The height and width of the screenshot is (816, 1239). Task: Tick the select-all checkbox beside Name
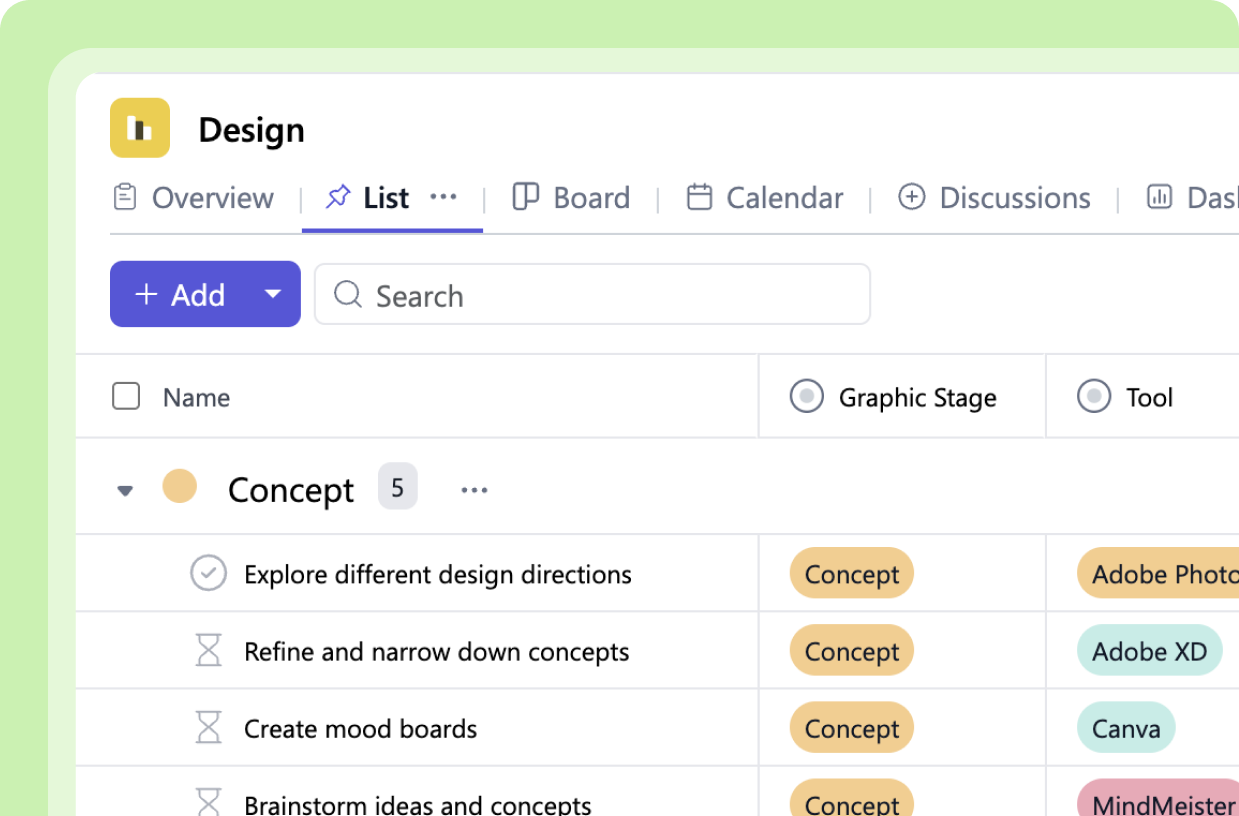click(126, 397)
